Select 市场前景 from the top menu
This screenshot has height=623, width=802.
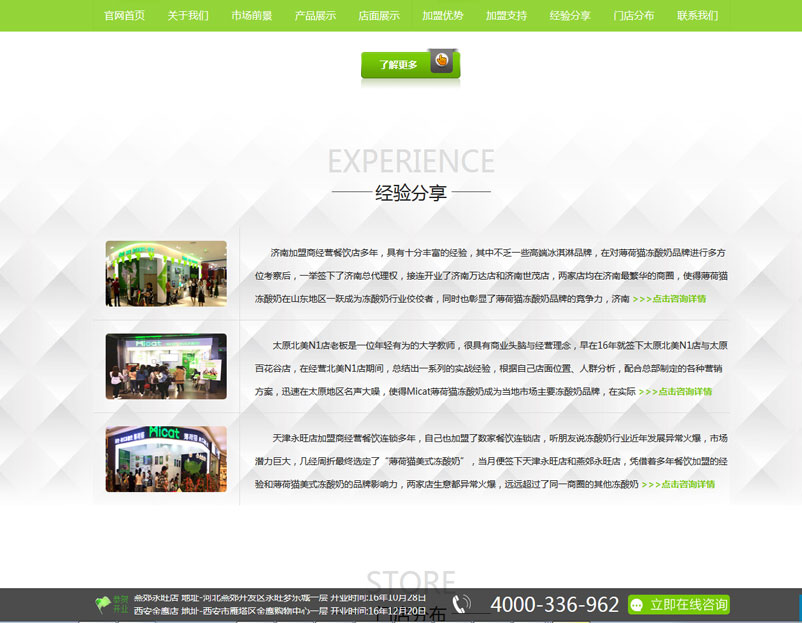pyautogui.click(x=251, y=16)
